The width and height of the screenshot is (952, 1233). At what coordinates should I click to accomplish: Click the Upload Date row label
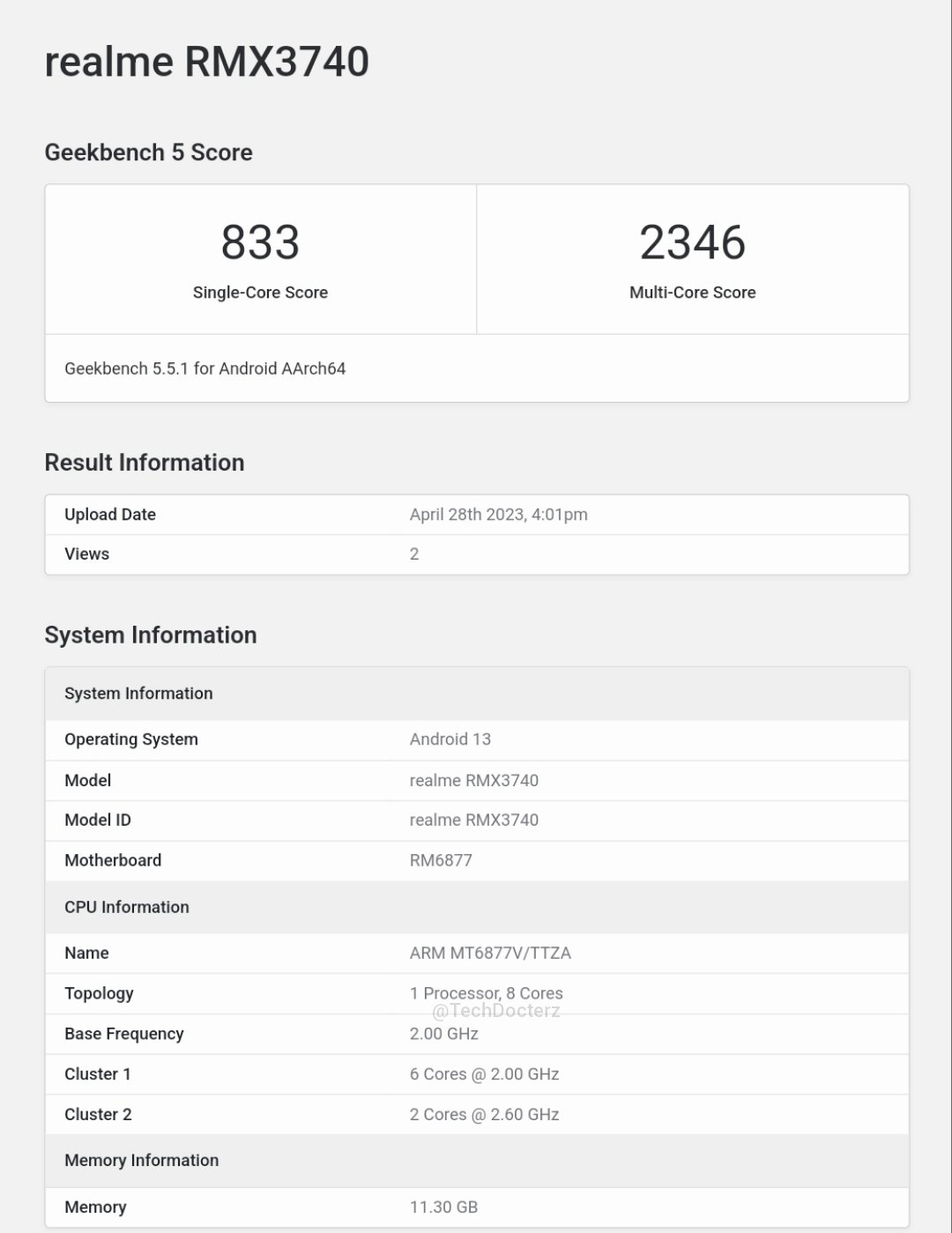pyautogui.click(x=110, y=515)
